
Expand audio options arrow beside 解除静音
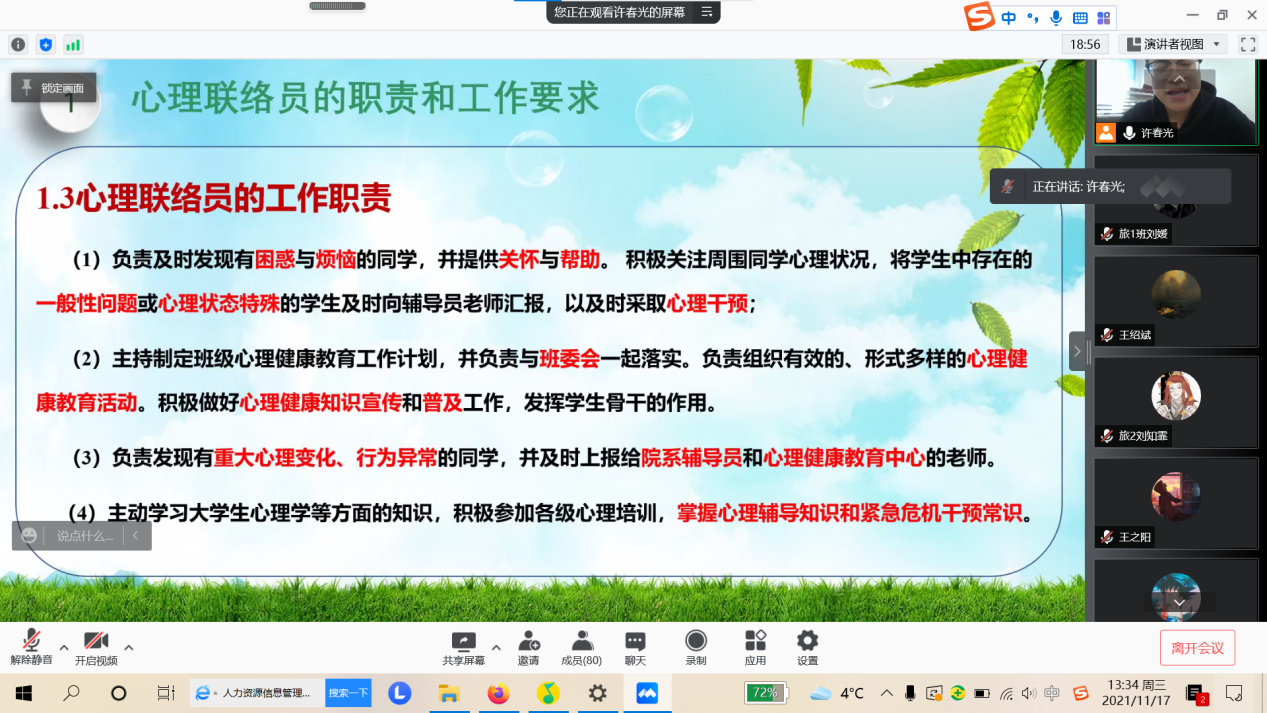64,647
